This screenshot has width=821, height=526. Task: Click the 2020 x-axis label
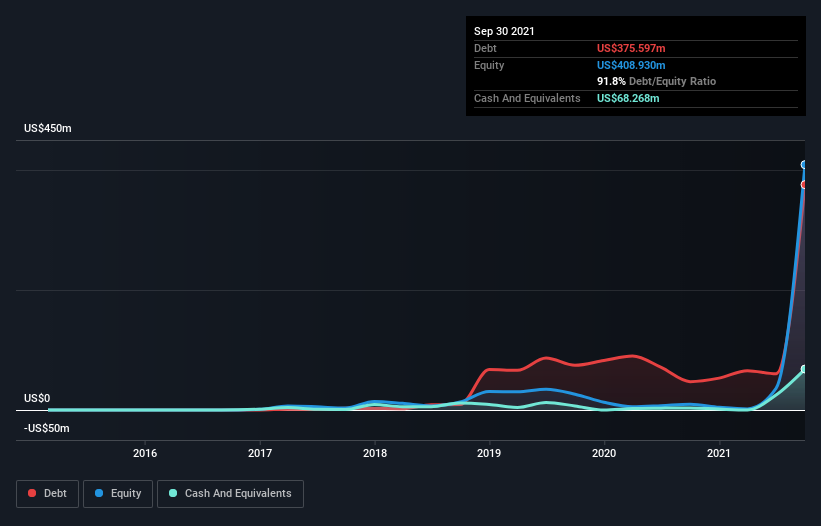[604, 453]
